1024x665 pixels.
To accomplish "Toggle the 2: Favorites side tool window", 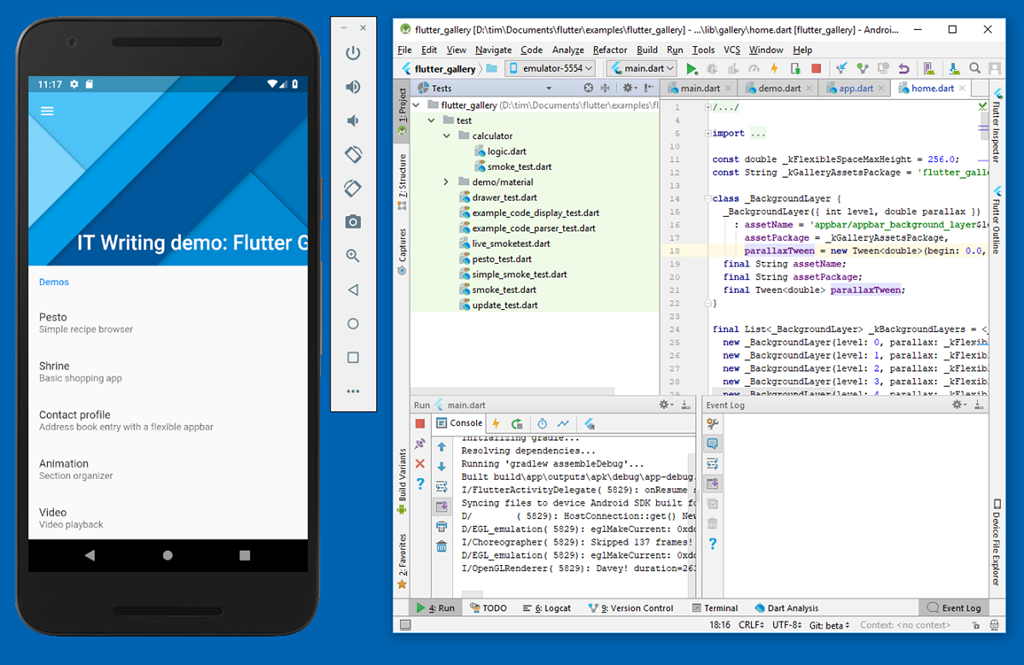I will tap(402, 560).
